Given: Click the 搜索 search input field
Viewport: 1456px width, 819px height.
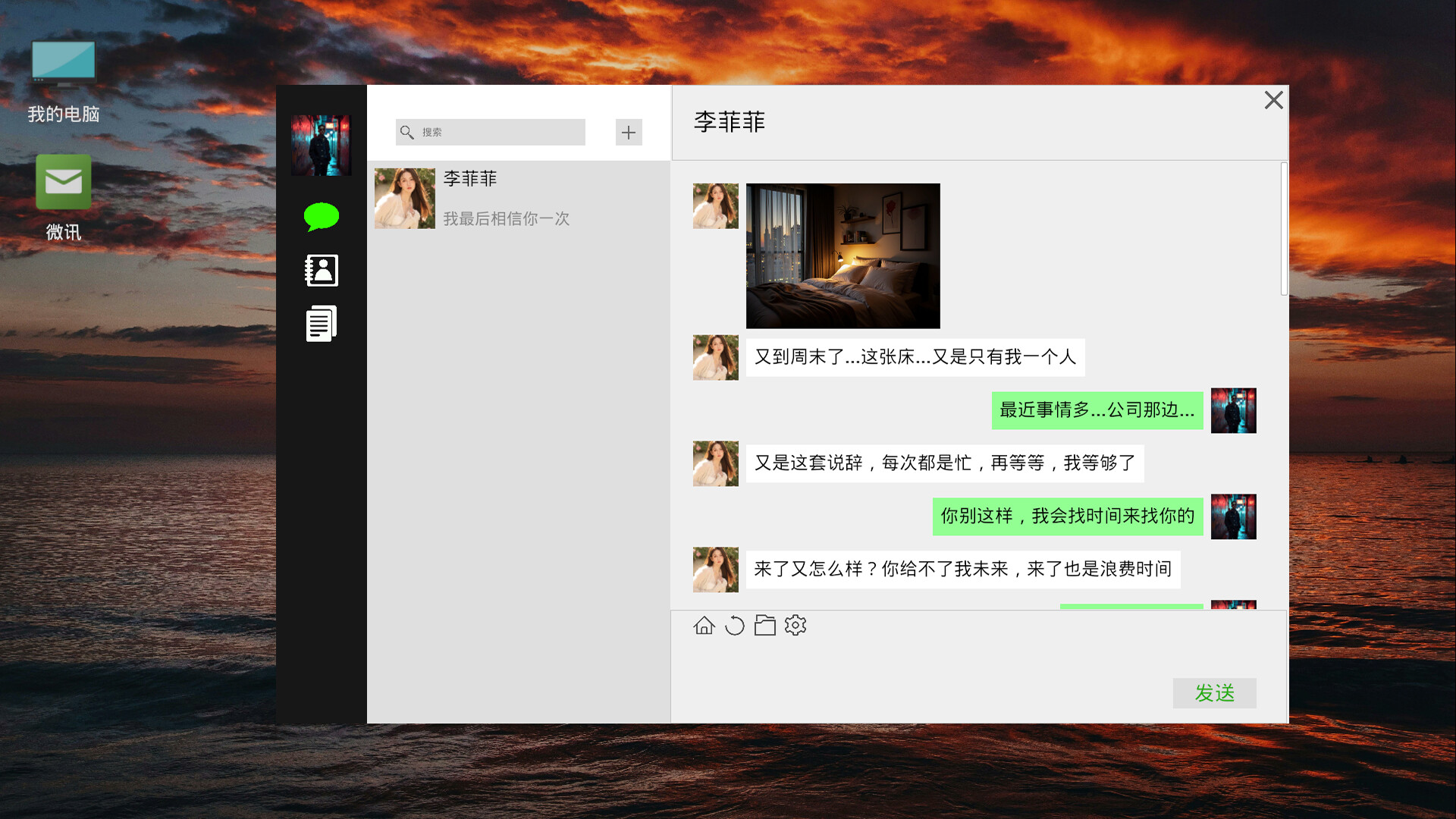Looking at the screenshot, I should tap(491, 132).
